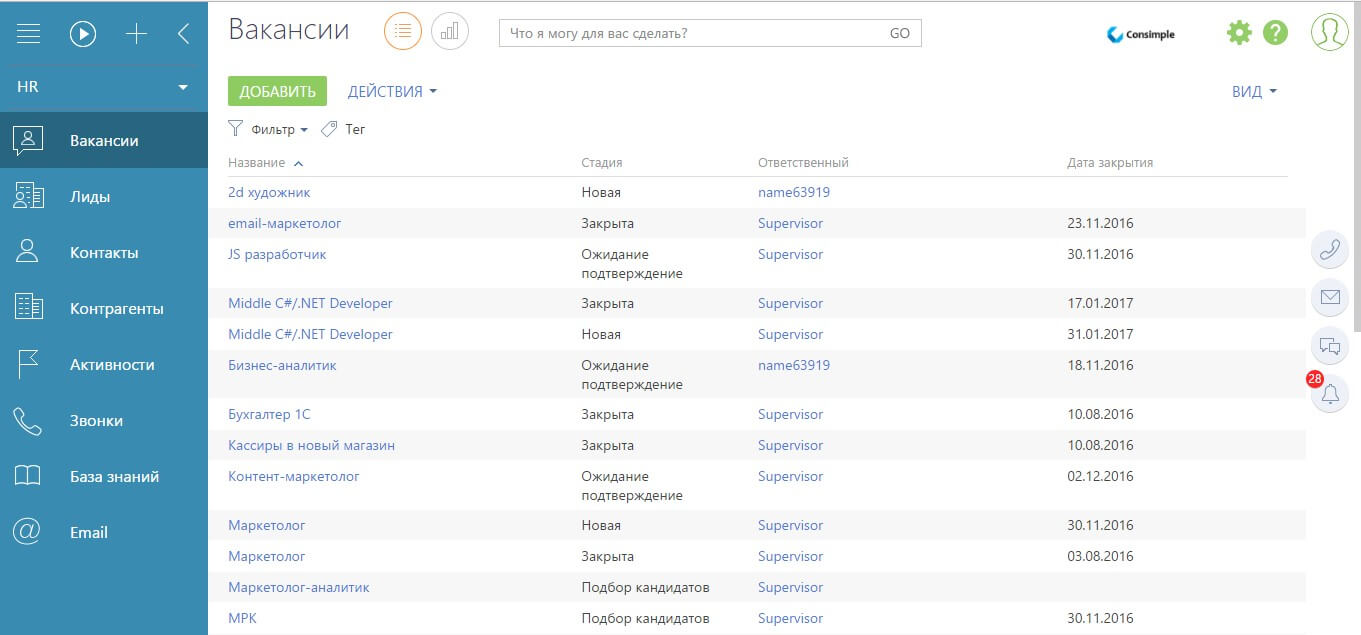Open the email-маркетолог vacancy

click(x=285, y=223)
